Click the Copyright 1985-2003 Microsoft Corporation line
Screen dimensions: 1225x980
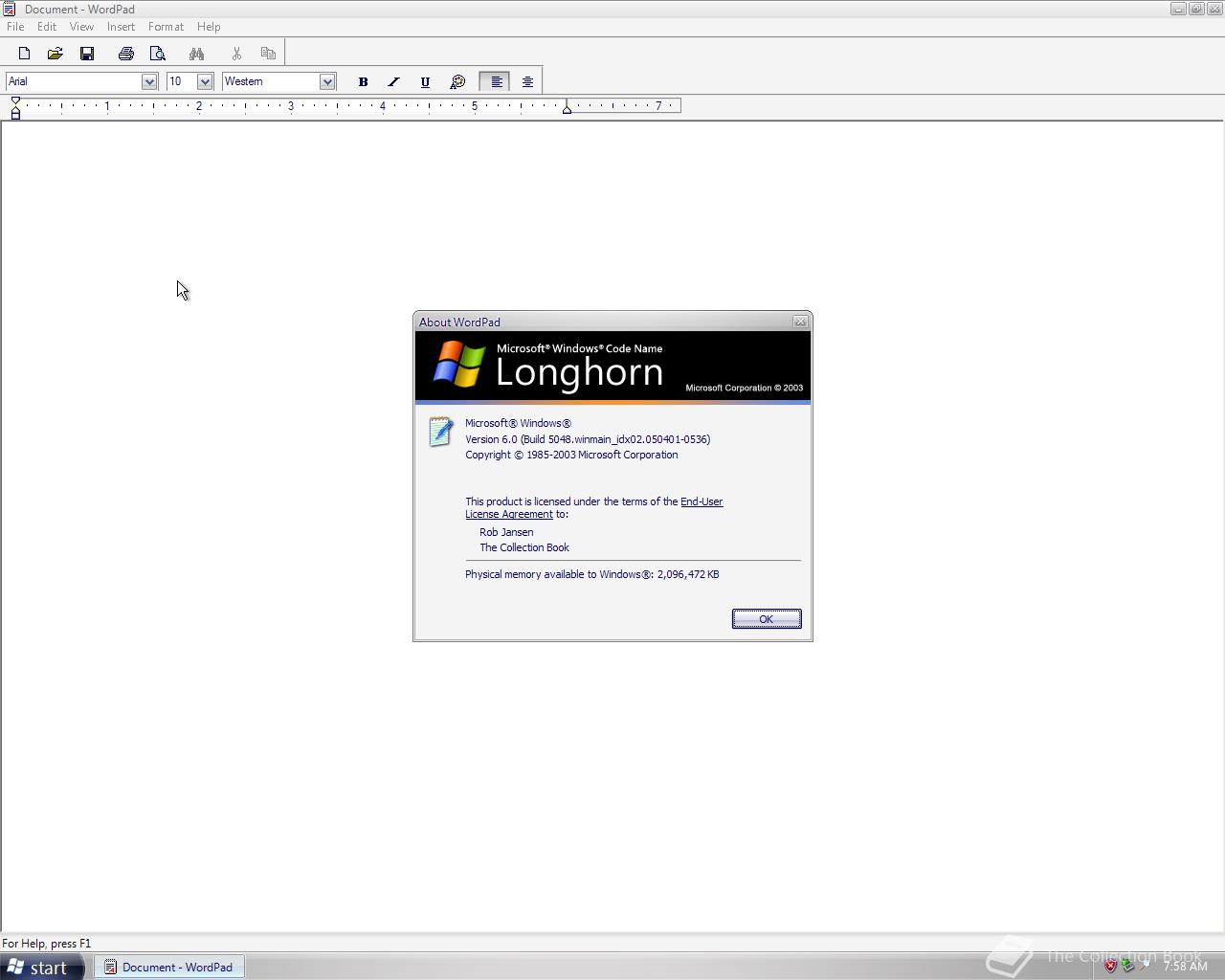point(571,455)
